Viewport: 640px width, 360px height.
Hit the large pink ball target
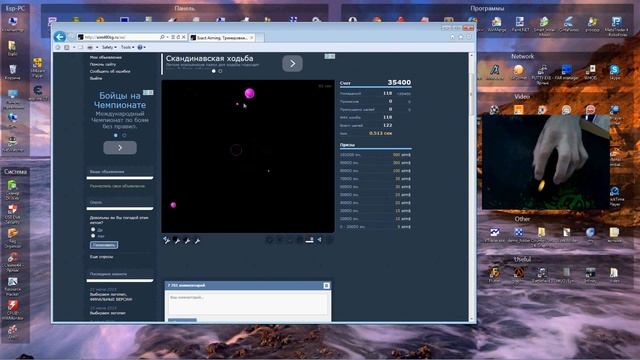[249, 93]
